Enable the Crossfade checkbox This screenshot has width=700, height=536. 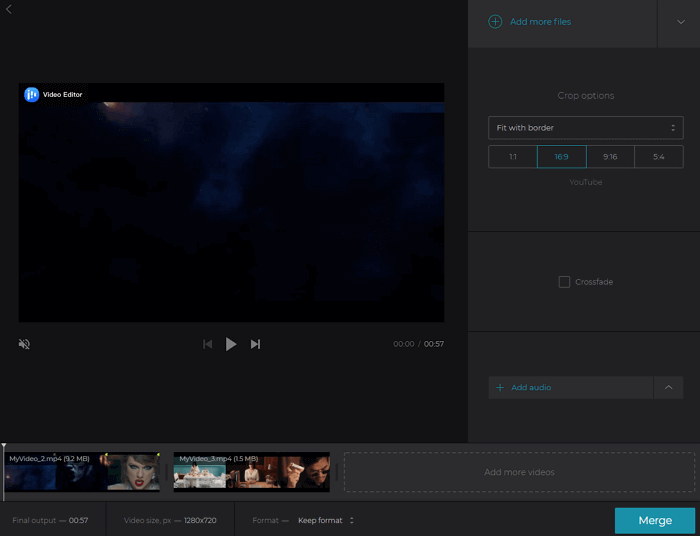[564, 282]
